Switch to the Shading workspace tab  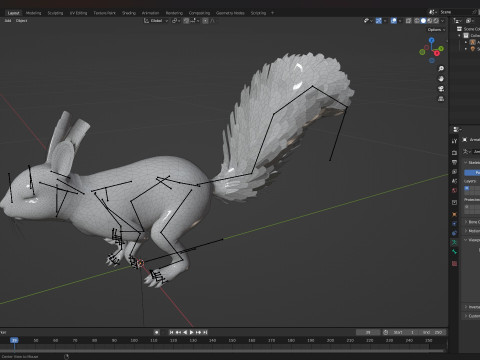tap(129, 13)
